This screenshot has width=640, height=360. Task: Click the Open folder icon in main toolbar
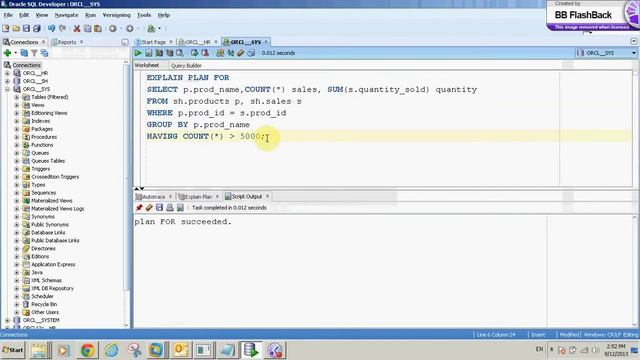16,29
